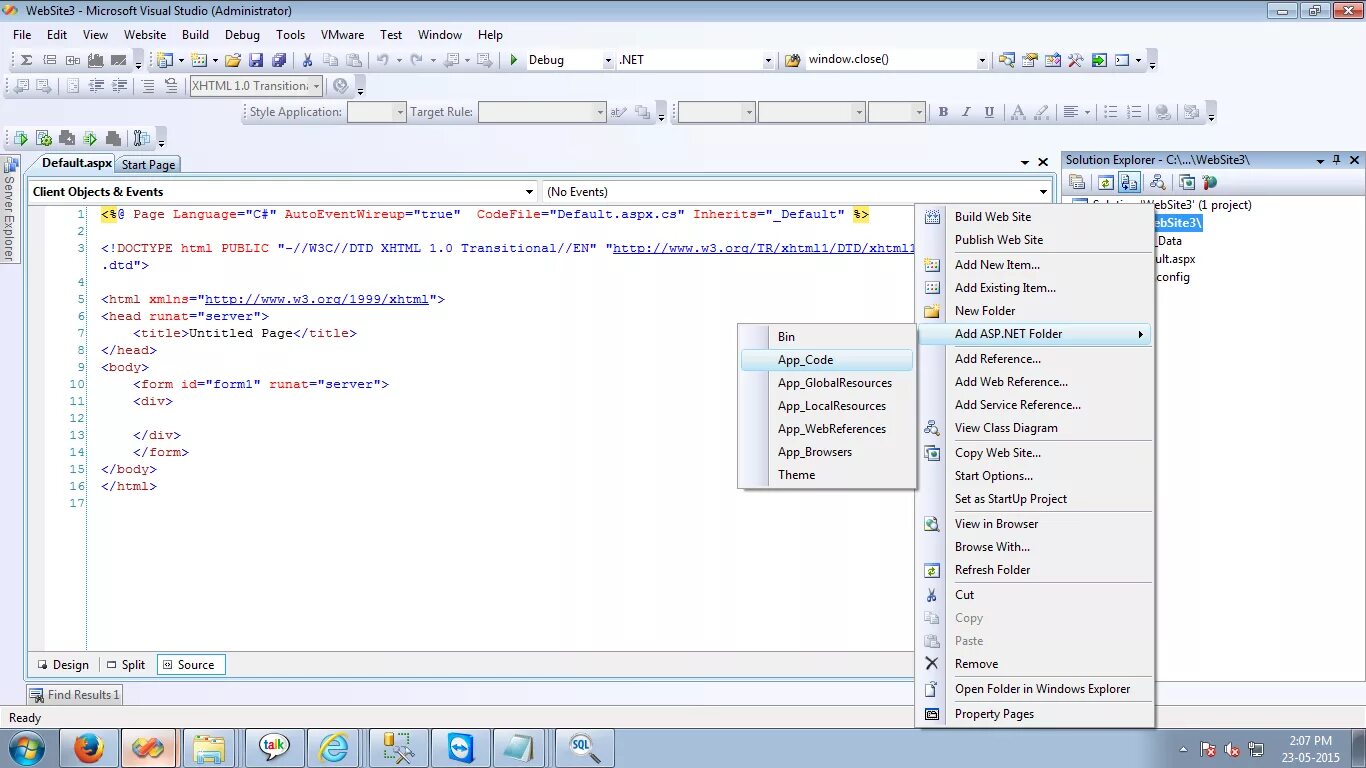Switch editor to Source view
This screenshot has width=1366, height=768.
point(190,665)
